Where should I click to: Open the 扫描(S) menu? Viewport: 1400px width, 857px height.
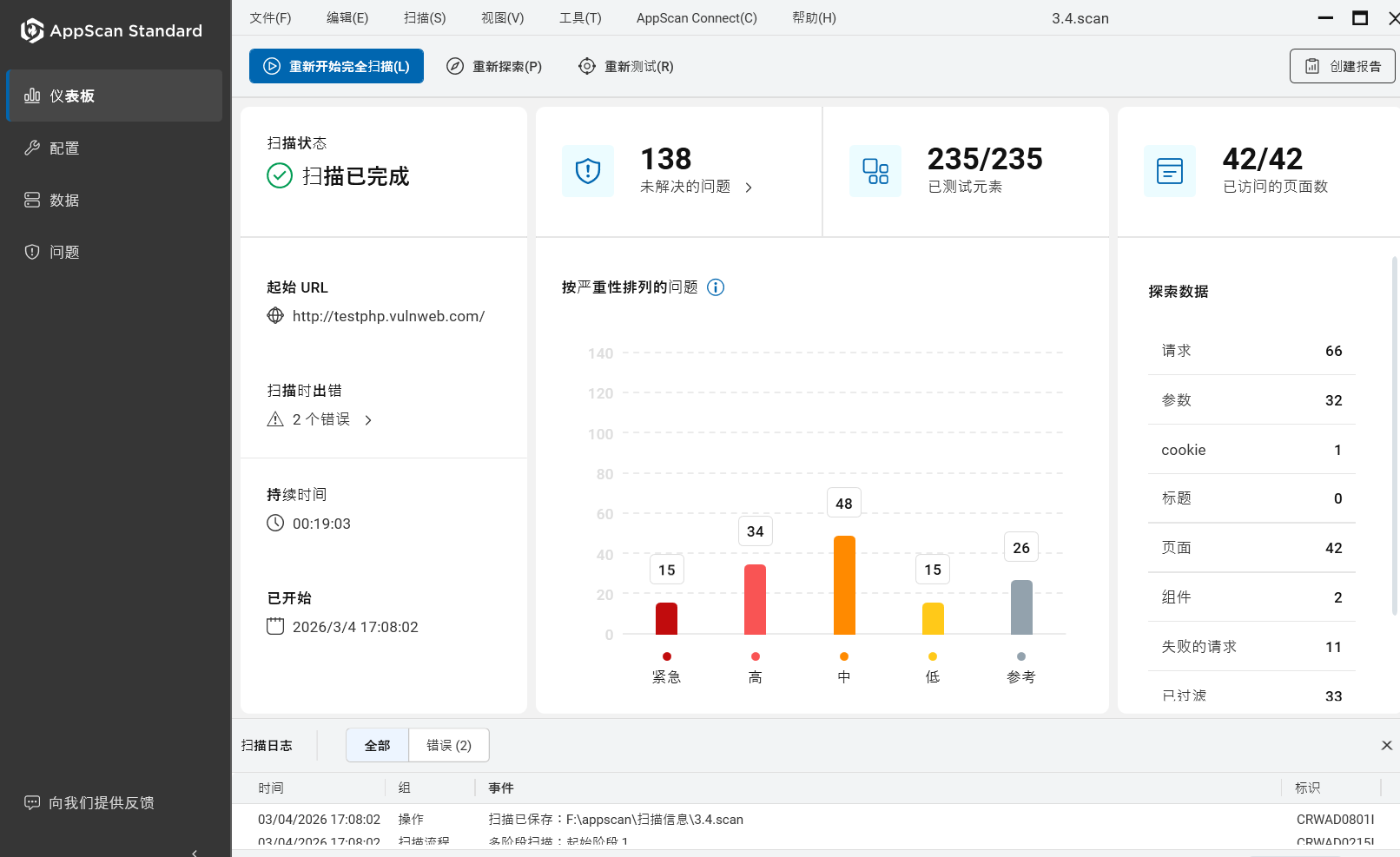click(425, 18)
